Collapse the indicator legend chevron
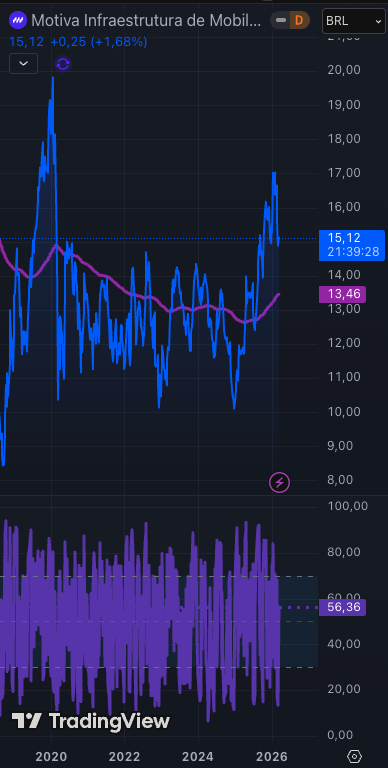388x768 pixels. pyautogui.click(x=24, y=64)
